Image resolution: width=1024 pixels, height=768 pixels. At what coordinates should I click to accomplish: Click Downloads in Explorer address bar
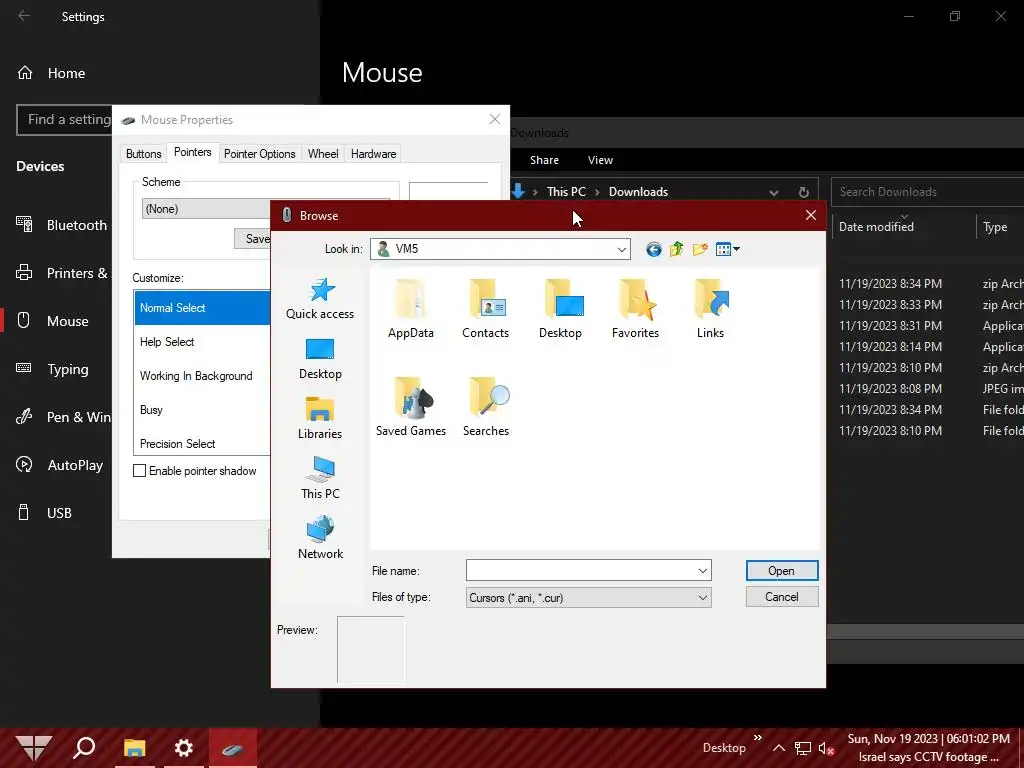pyautogui.click(x=638, y=191)
